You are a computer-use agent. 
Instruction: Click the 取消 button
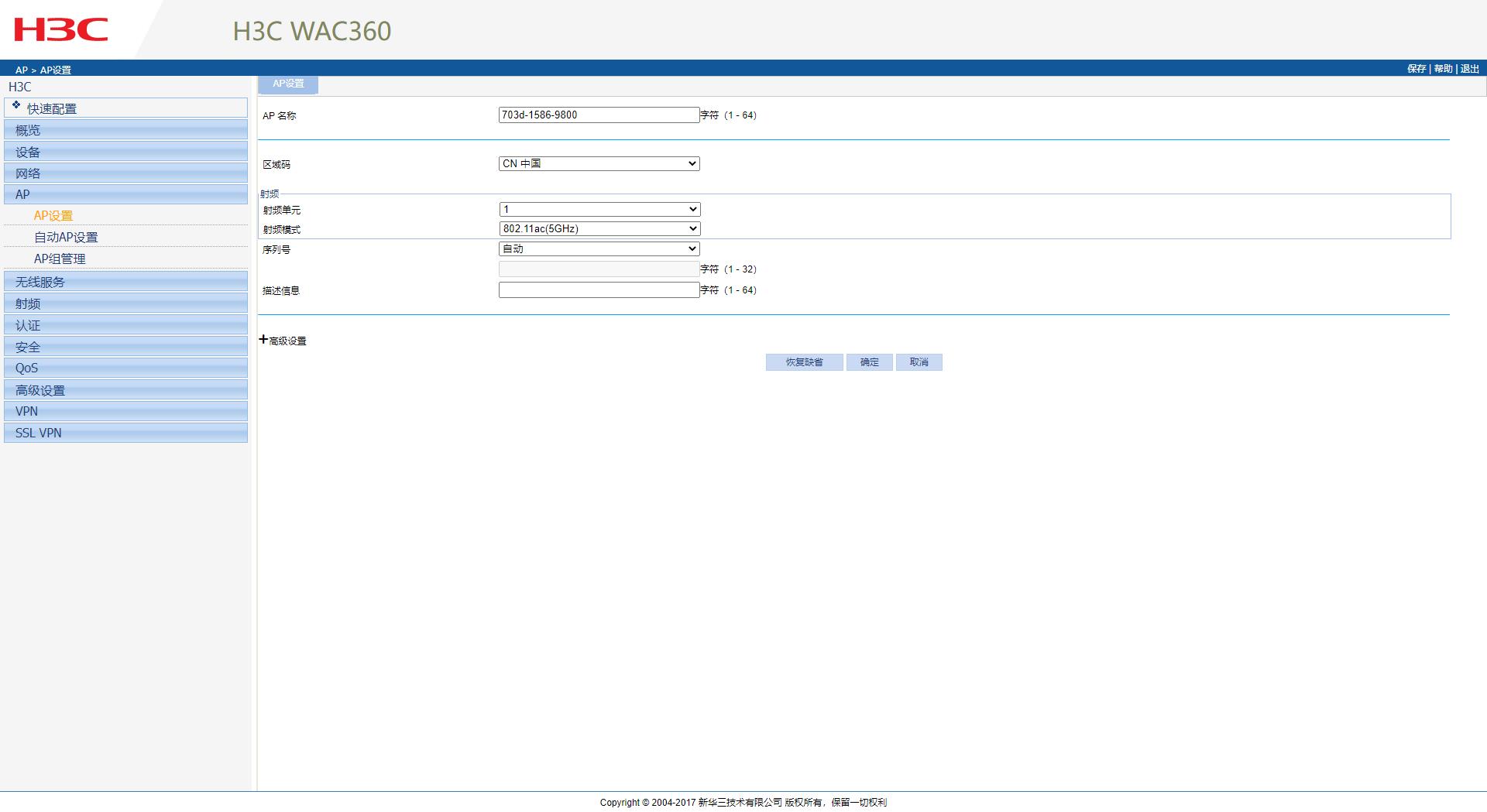click(919, 362)
